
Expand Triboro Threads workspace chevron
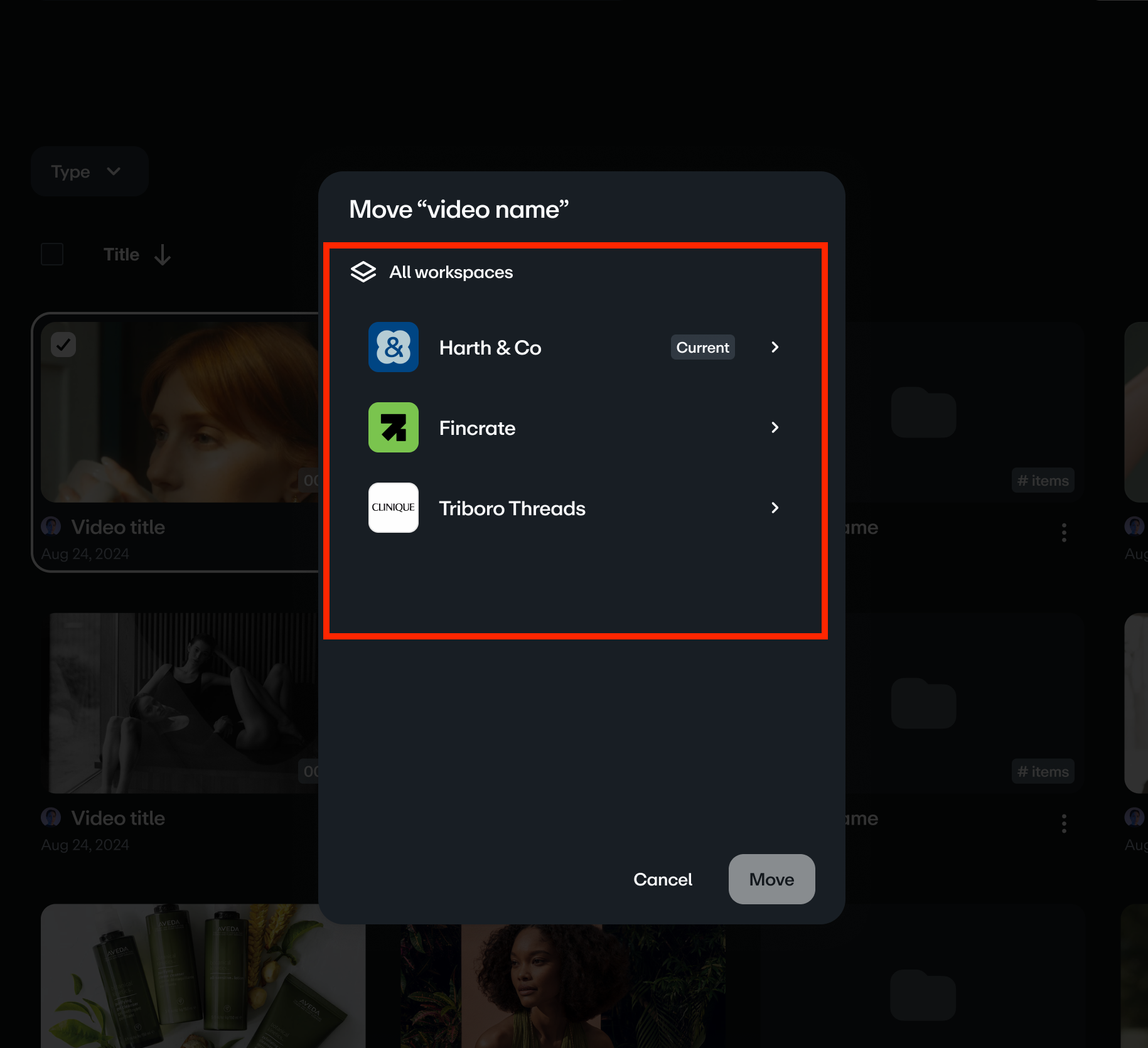775,508
